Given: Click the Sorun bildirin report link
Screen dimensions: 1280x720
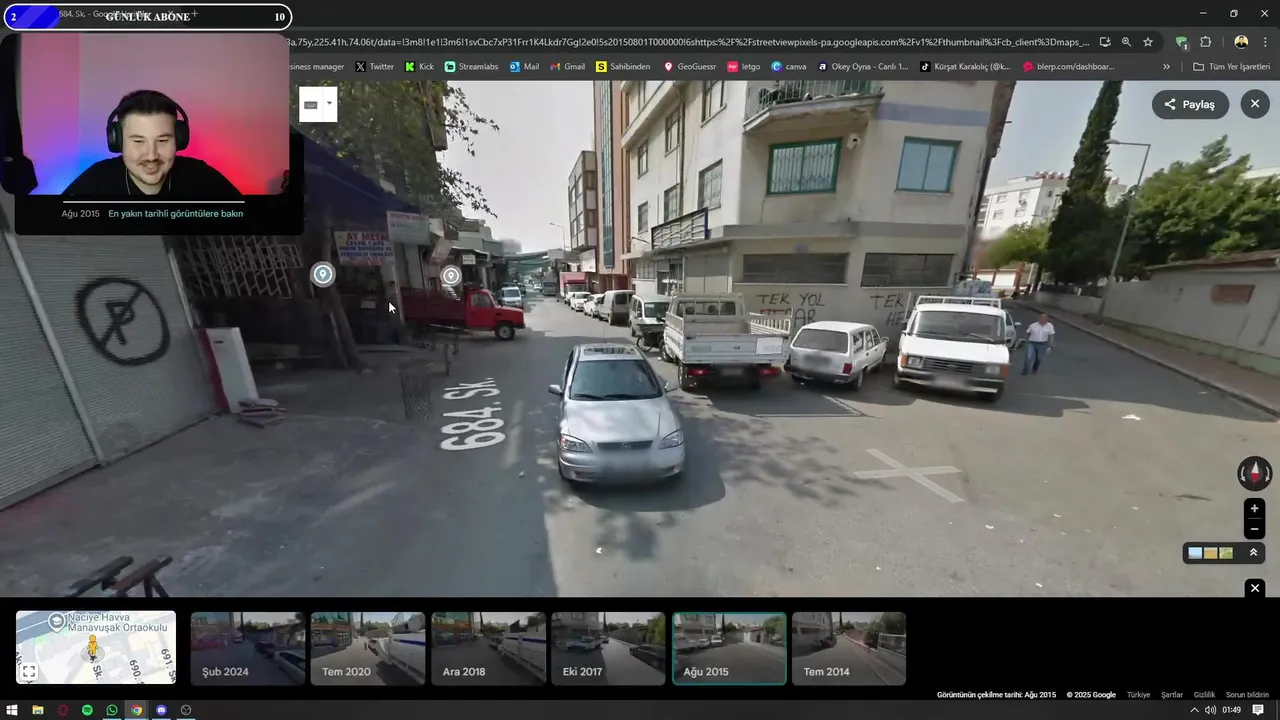Looking at the screenshot, I should pyautogui.click(x=1247, y=695).
